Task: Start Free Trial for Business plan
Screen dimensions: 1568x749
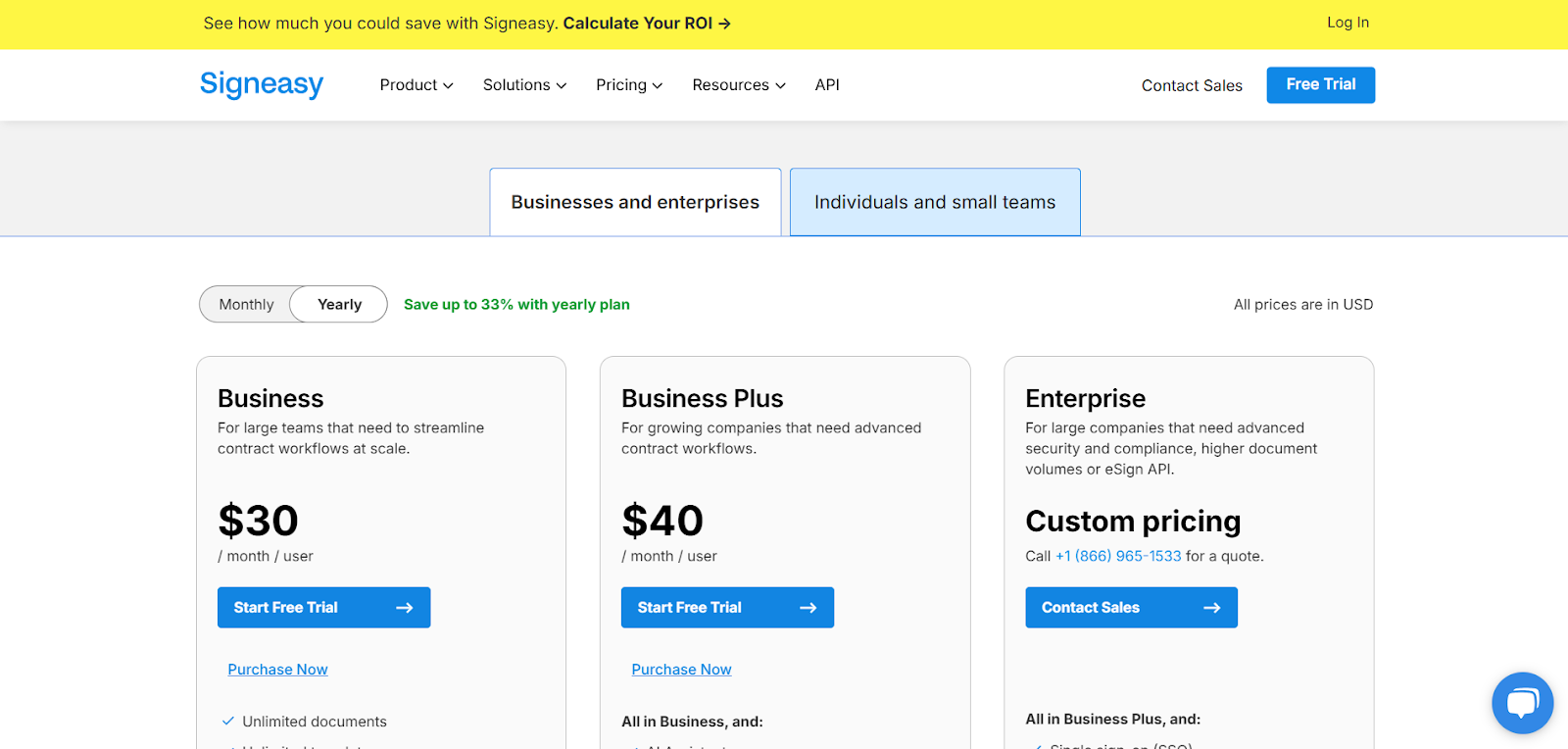Action: pos(323,608)
